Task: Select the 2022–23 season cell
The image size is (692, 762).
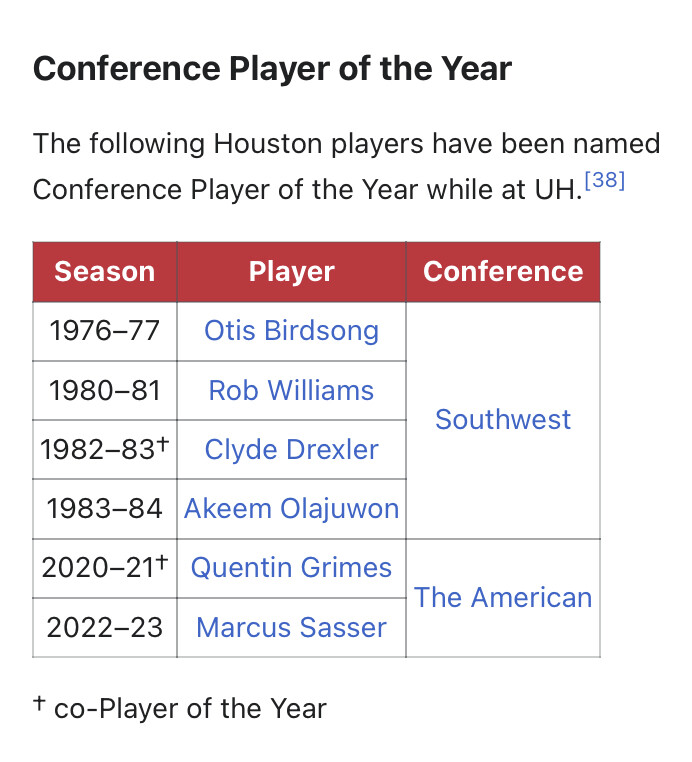Action: tap(105, 628)
